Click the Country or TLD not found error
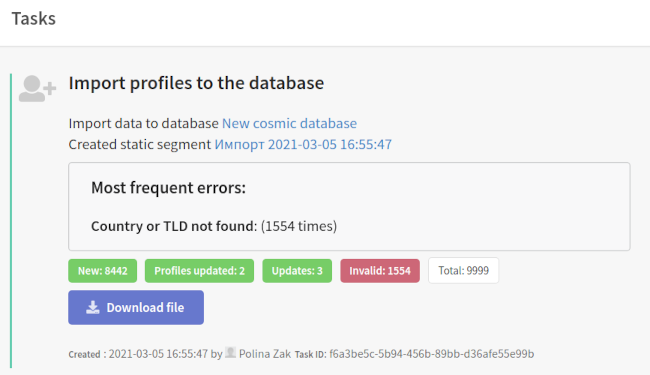The width and height of the screenshot is (650, 375). click(174, 226)
